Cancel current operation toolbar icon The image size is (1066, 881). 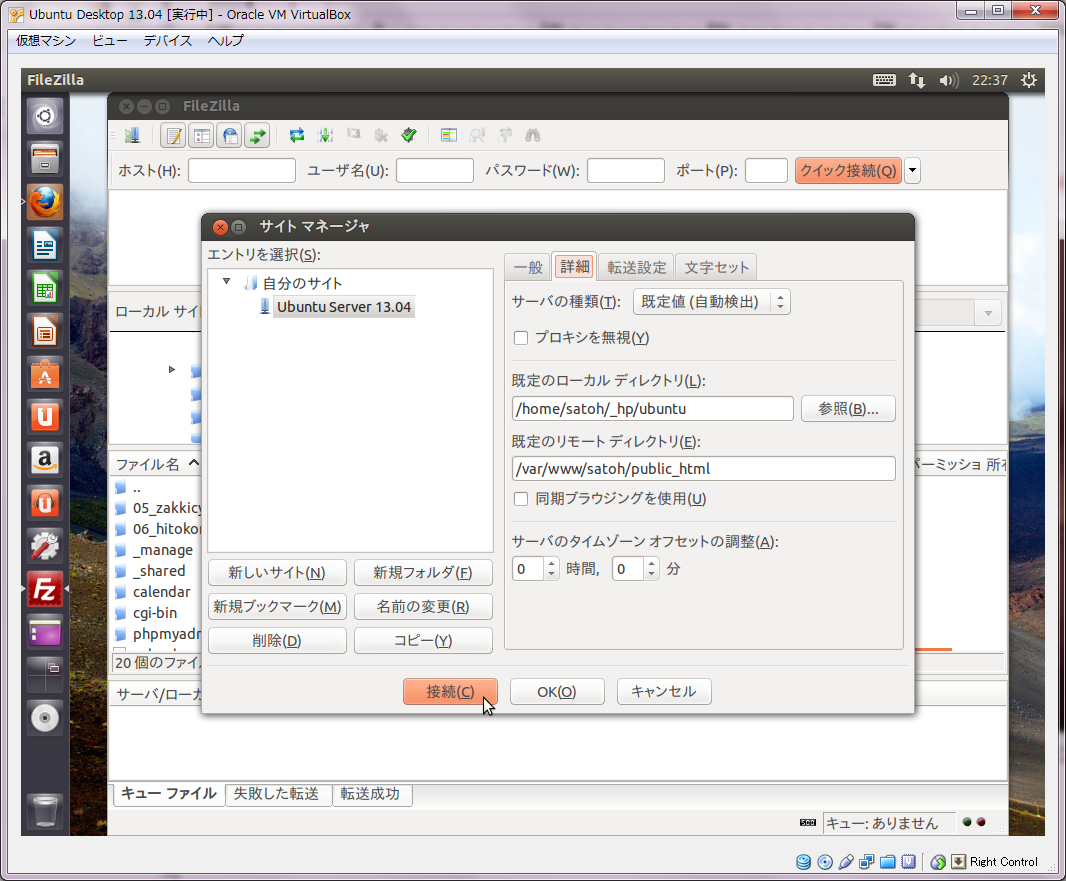click(x=354, y=135)
